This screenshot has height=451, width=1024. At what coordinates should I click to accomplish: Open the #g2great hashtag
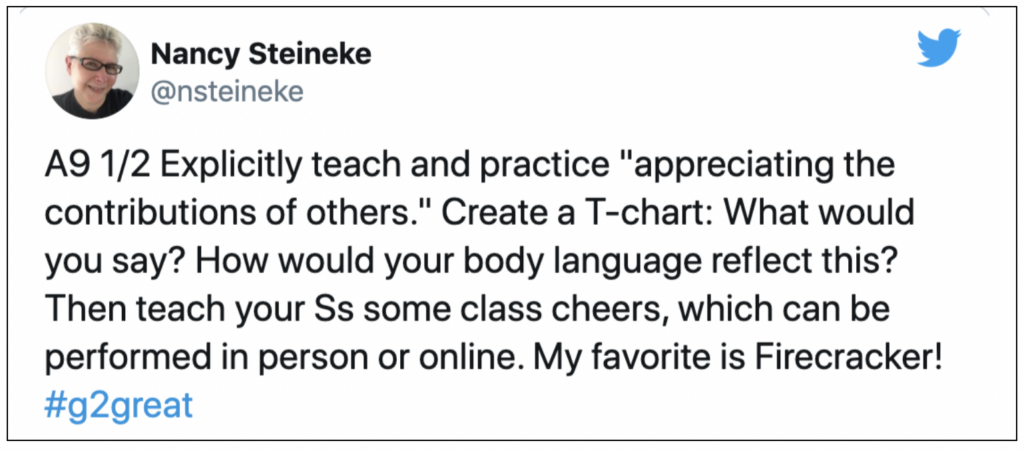(x=120, y=406)
